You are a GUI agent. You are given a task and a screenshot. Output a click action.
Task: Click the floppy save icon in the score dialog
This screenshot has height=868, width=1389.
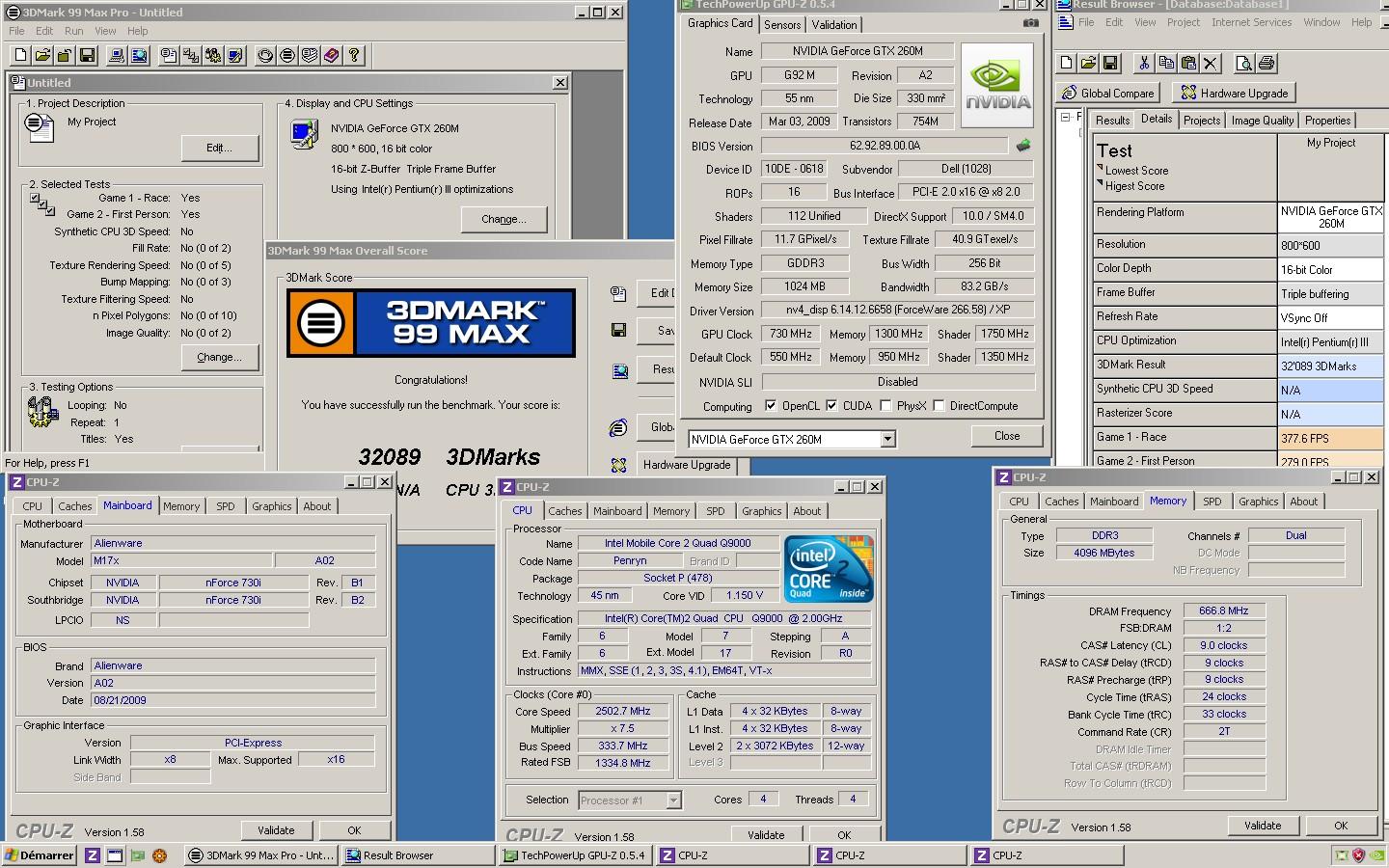619,330
